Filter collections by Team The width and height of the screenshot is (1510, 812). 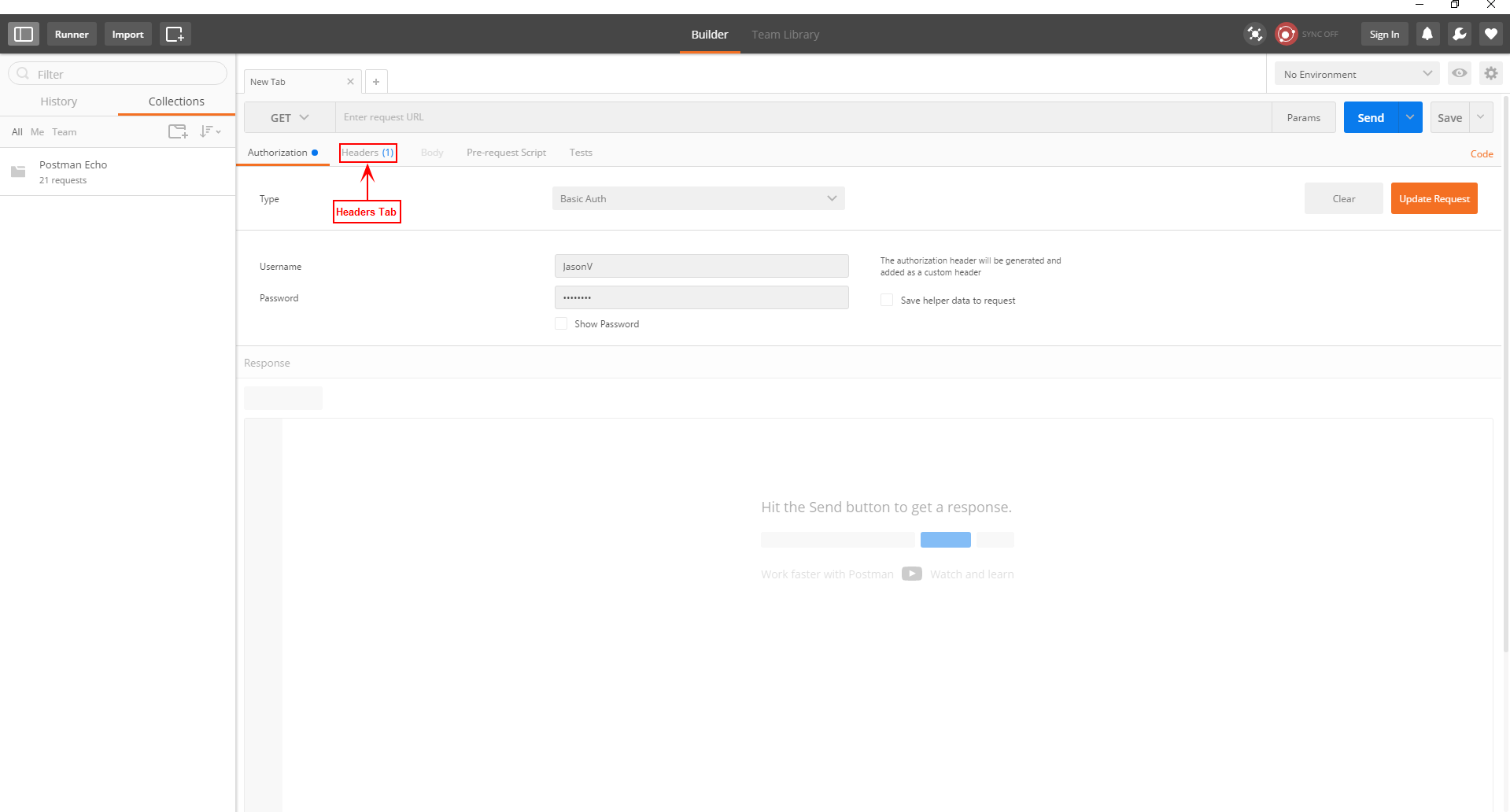pos(65,132)
